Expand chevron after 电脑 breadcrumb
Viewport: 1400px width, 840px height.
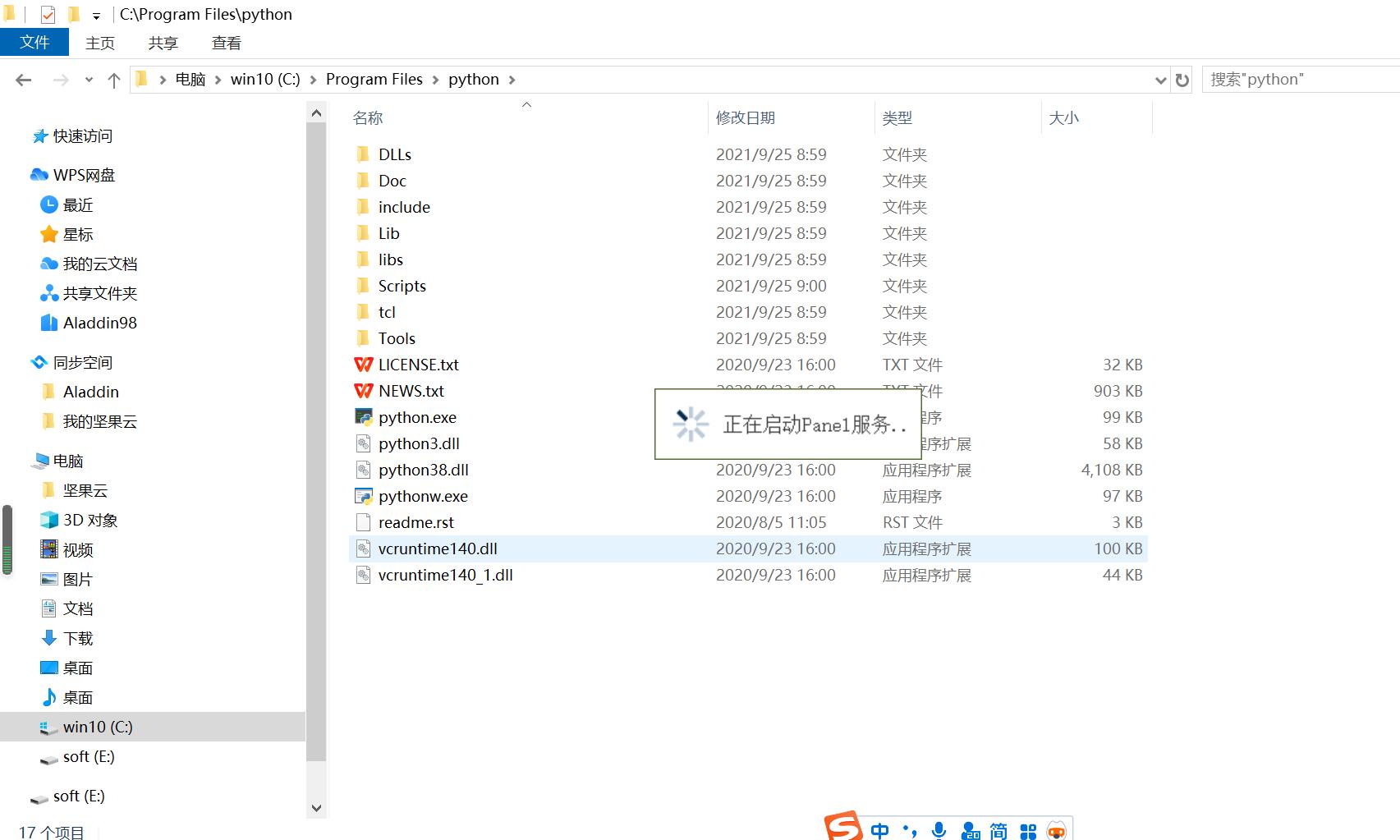(218, 80)
